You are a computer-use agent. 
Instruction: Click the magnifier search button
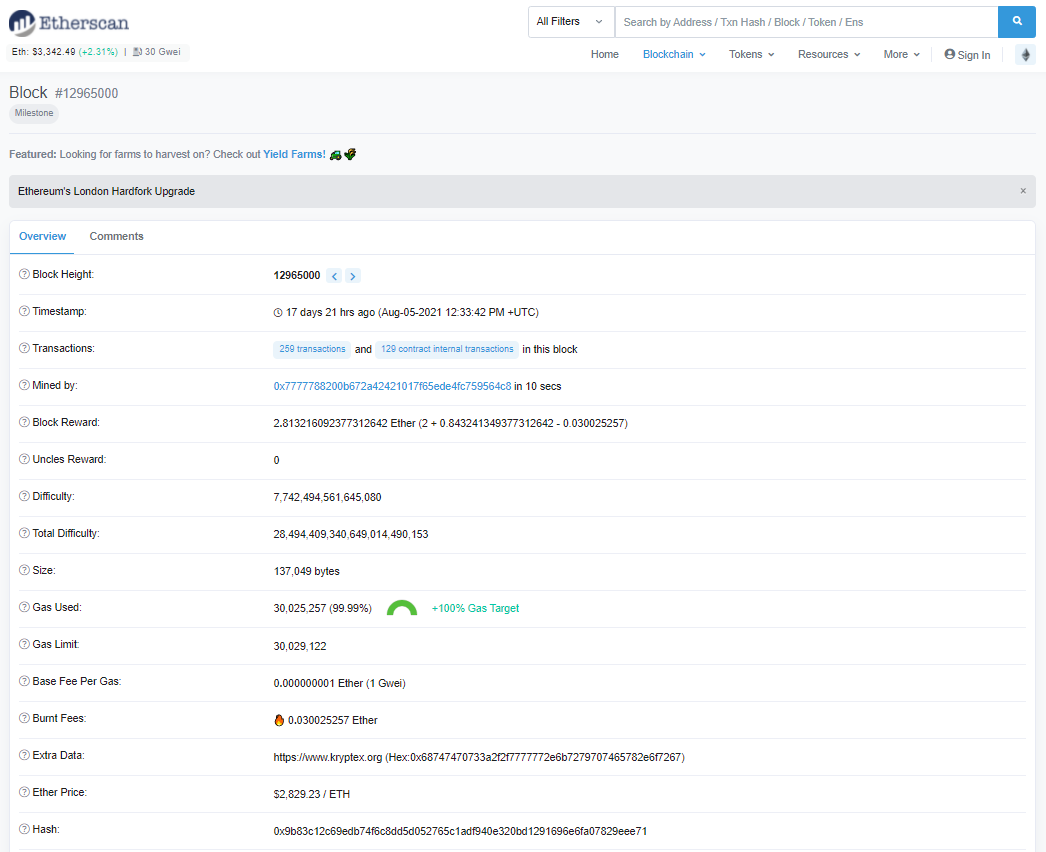click(x=1016, y=21)
